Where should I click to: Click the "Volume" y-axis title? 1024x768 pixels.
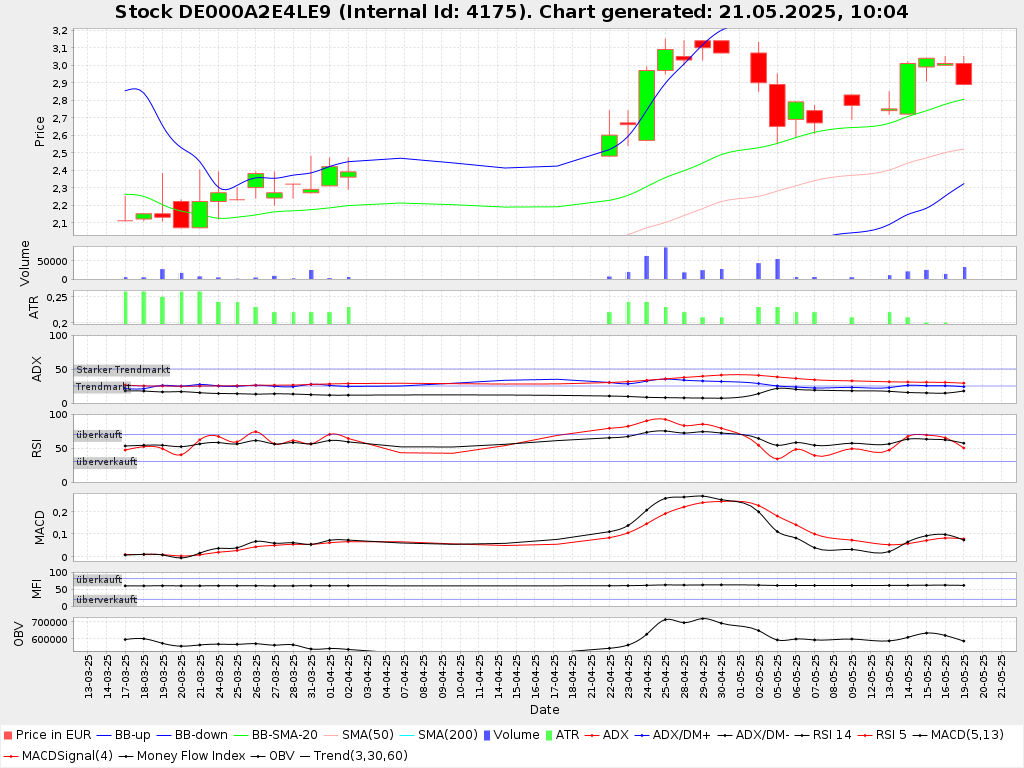[x=25, y=263]
